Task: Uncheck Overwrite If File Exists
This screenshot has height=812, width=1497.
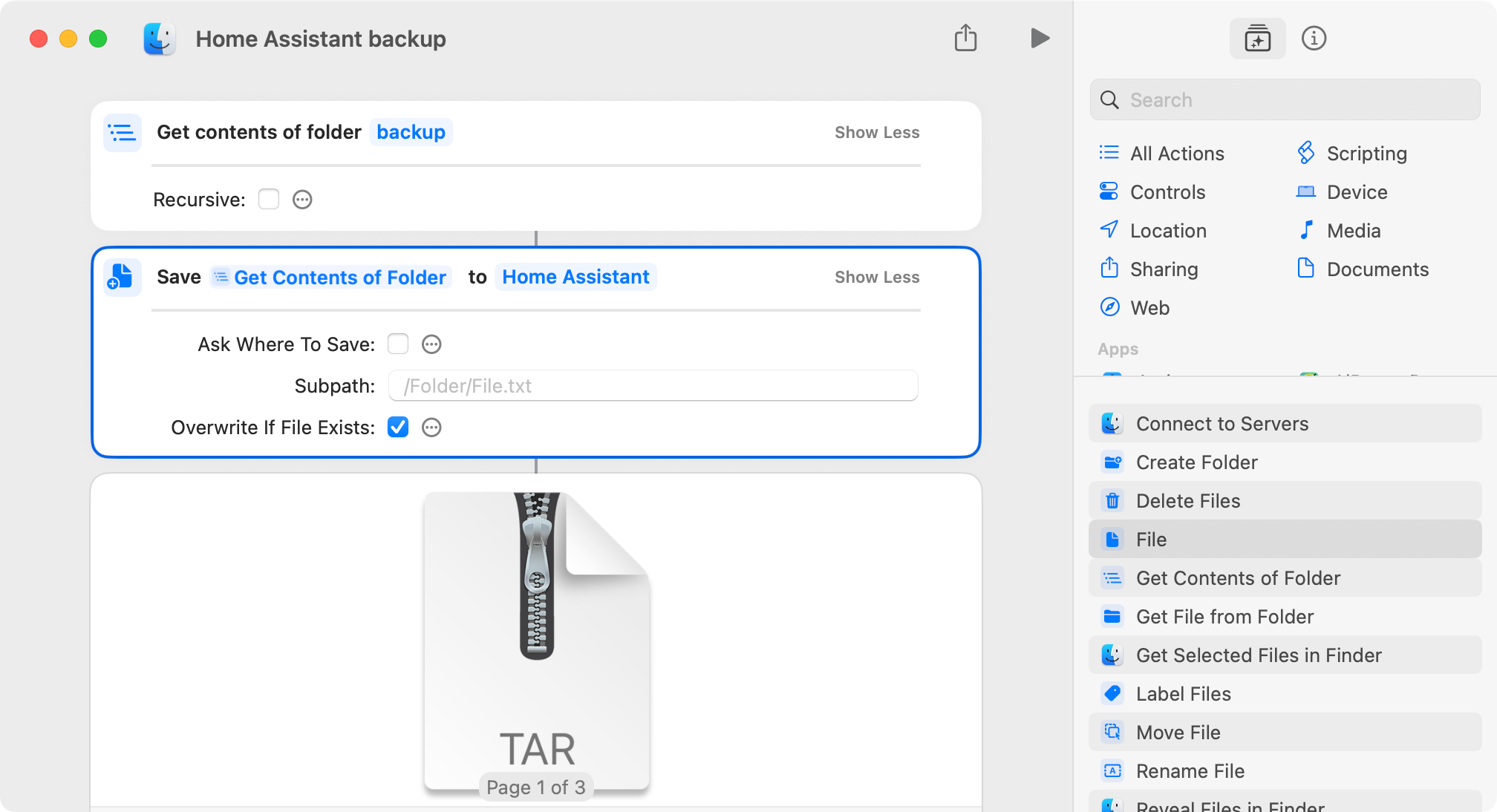Action: point(398,428)
